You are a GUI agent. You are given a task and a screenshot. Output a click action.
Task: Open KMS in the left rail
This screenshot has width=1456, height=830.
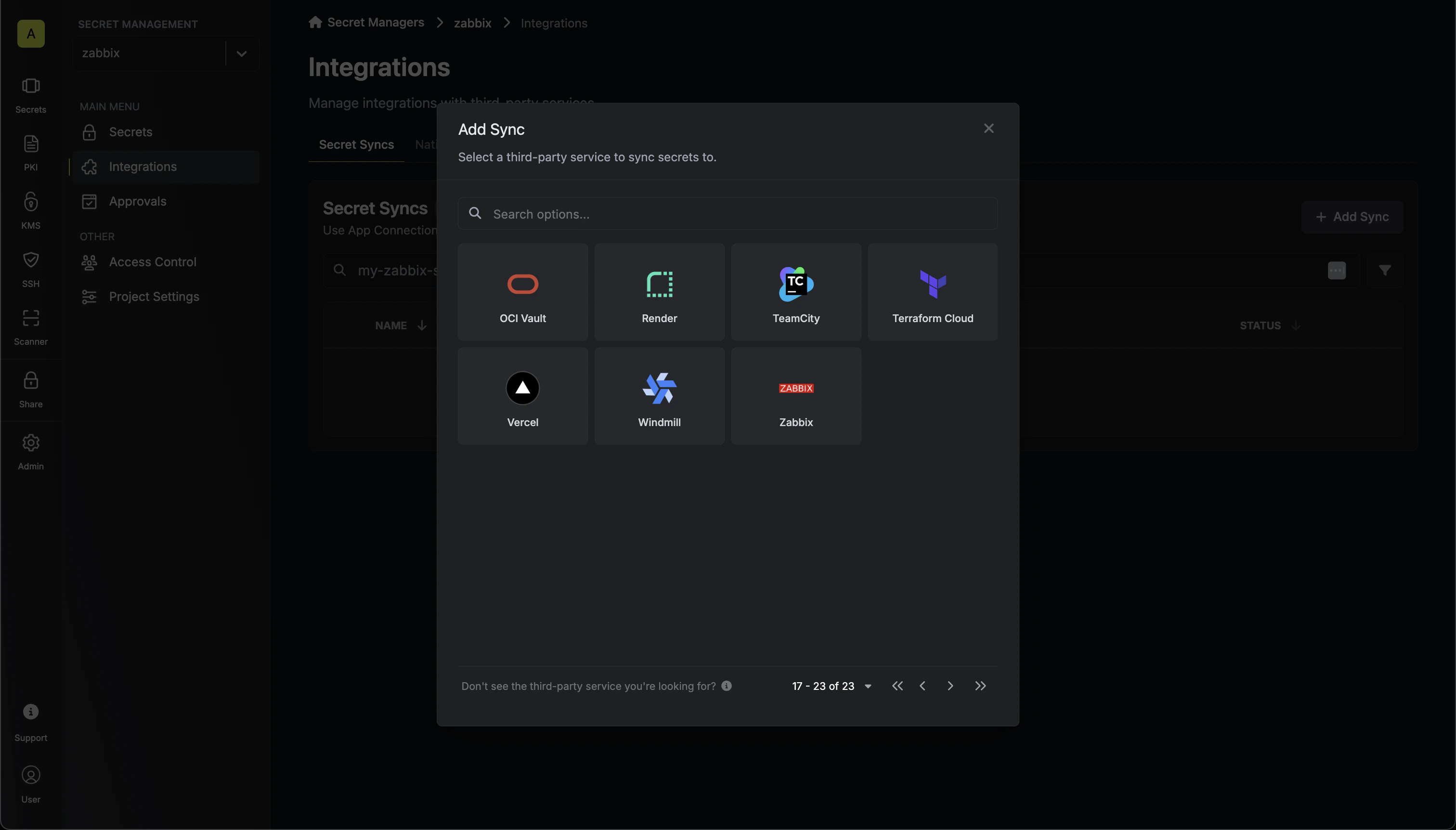[x=31, y=211]
